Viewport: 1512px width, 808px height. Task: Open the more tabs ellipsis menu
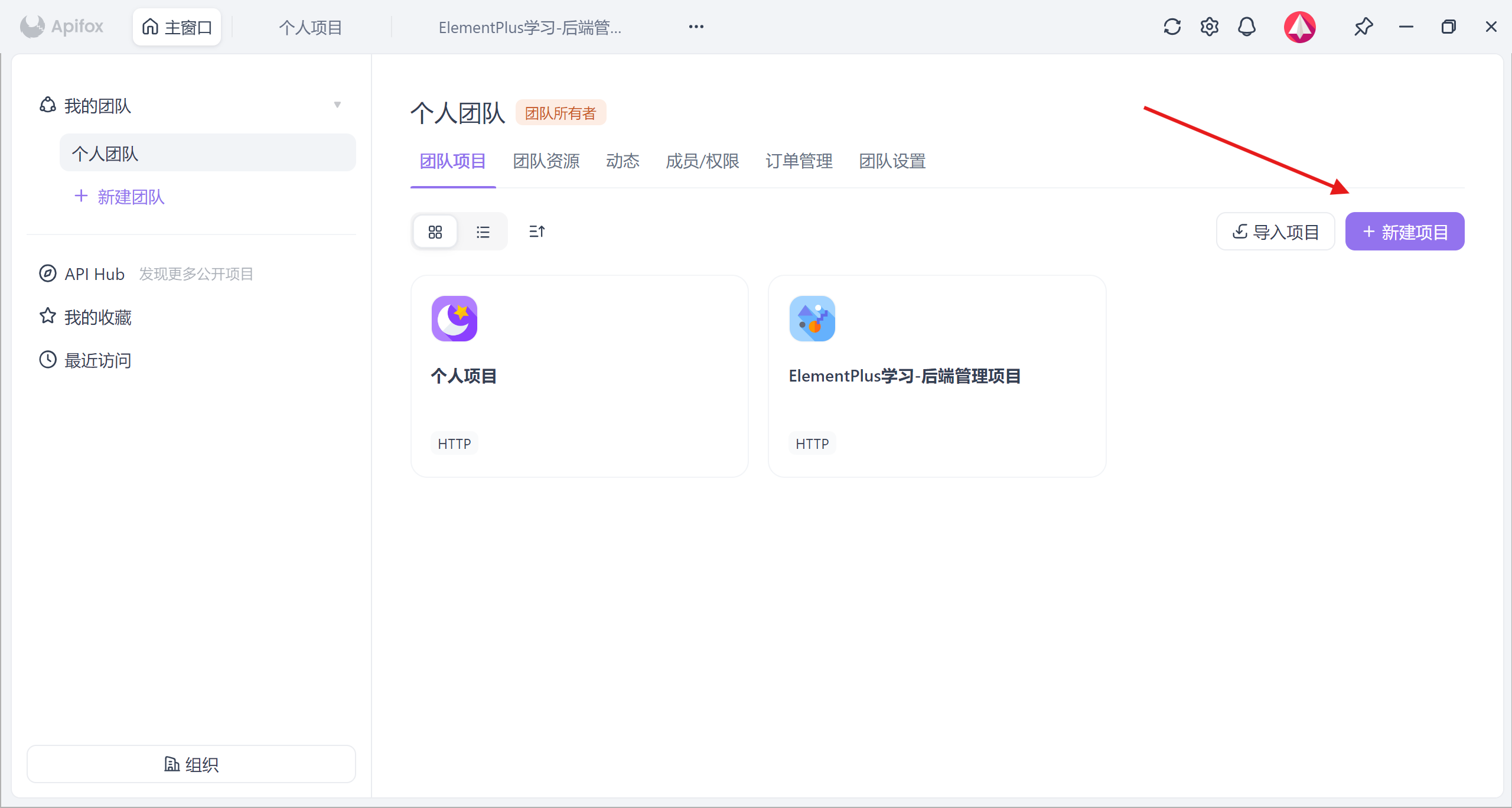696,27
